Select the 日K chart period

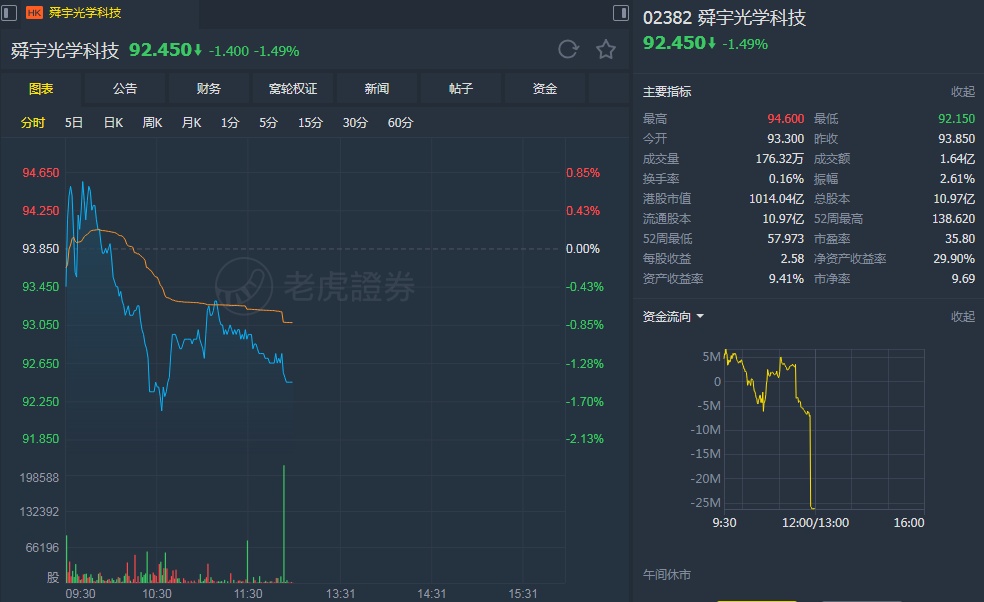[x=113, y=123]
